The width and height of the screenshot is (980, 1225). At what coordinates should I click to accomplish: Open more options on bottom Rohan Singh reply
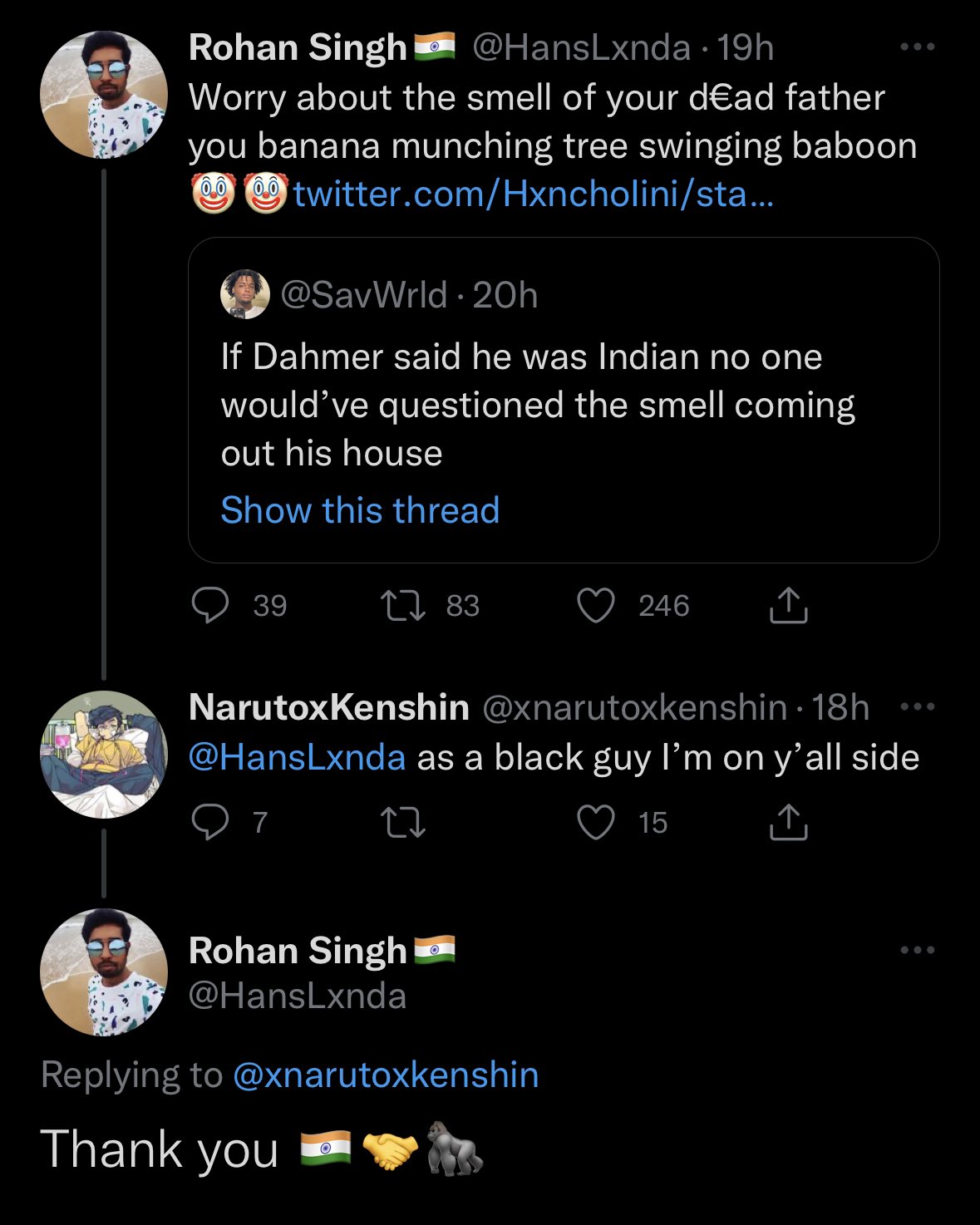pyautogui.click(x=918, y=950)
